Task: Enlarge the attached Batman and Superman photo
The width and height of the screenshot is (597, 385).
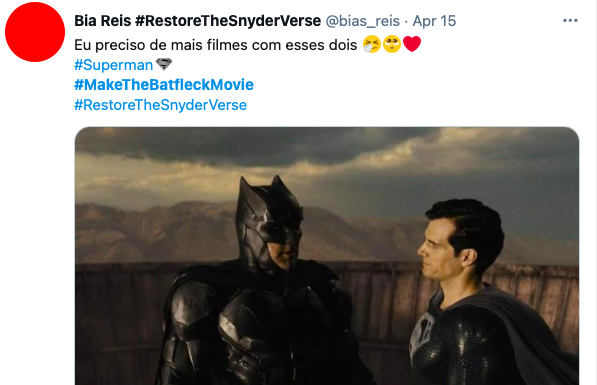Action: [327, 256]
